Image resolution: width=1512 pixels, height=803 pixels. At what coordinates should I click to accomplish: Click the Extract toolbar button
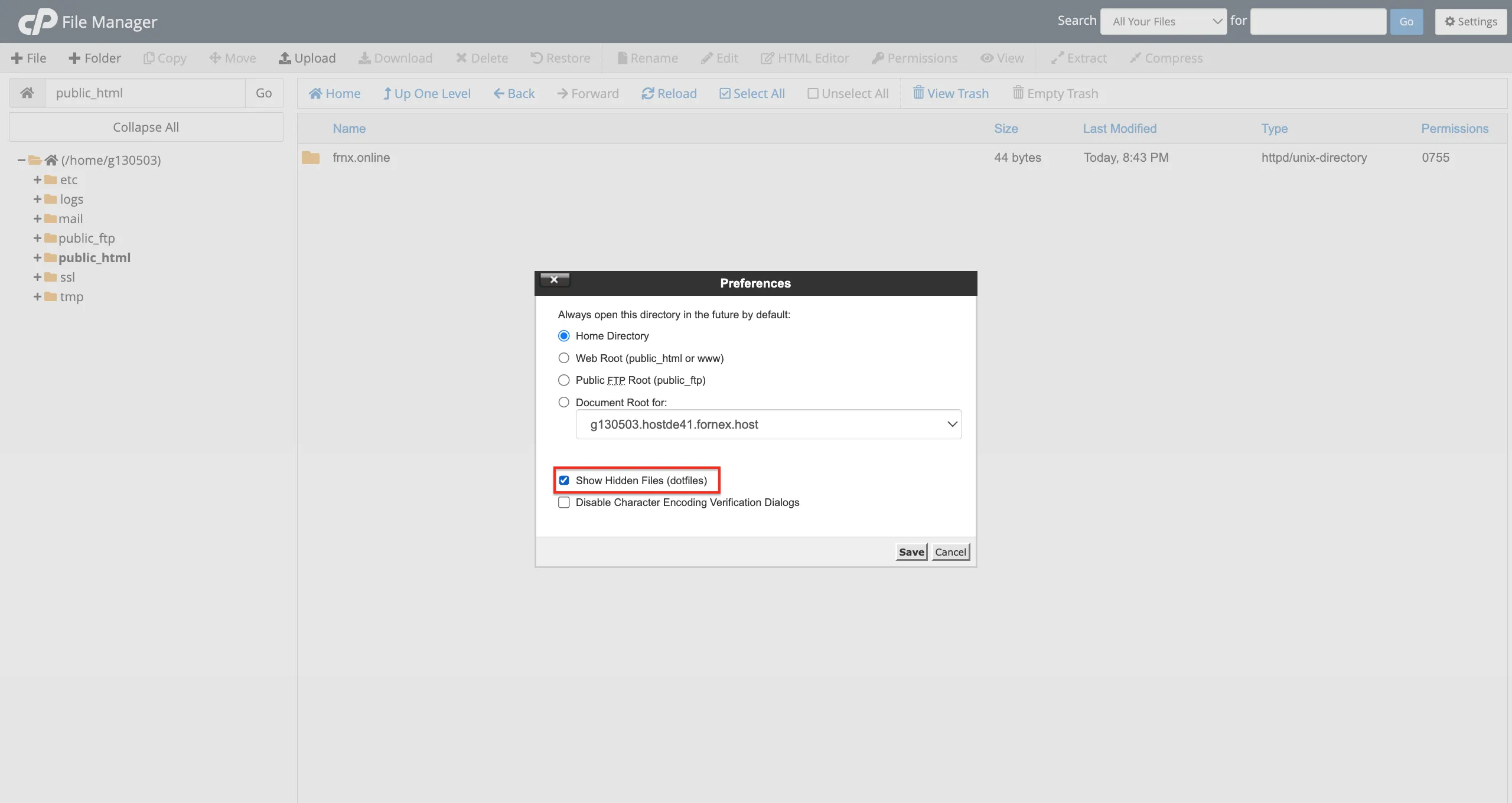tap(1079, 58)
